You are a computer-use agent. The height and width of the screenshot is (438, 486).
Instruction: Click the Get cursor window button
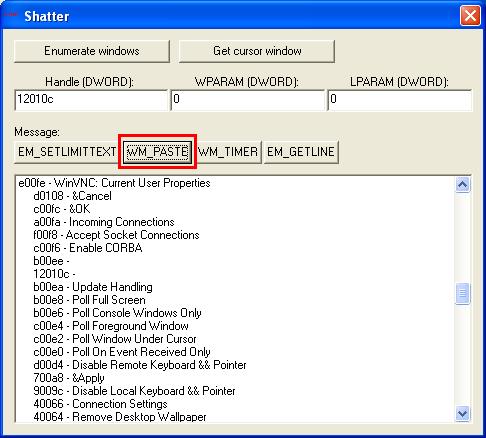click(257, 51)
